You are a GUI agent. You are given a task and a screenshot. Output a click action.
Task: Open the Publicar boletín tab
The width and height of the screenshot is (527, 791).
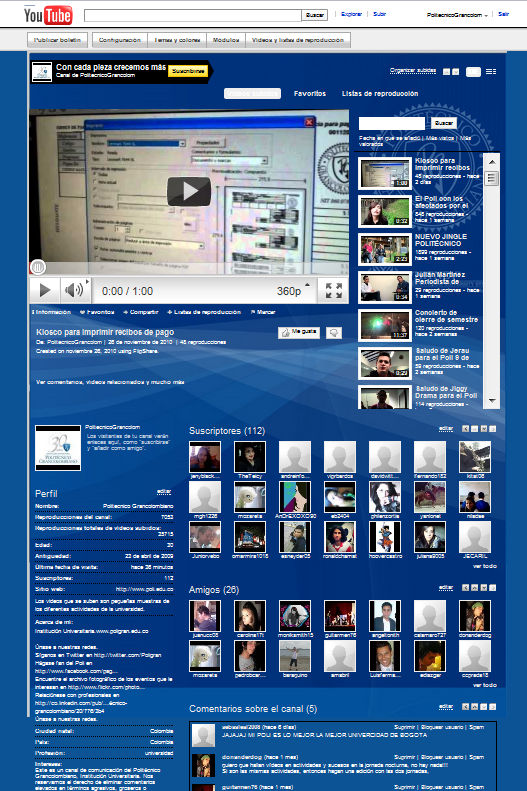[57, 40]
